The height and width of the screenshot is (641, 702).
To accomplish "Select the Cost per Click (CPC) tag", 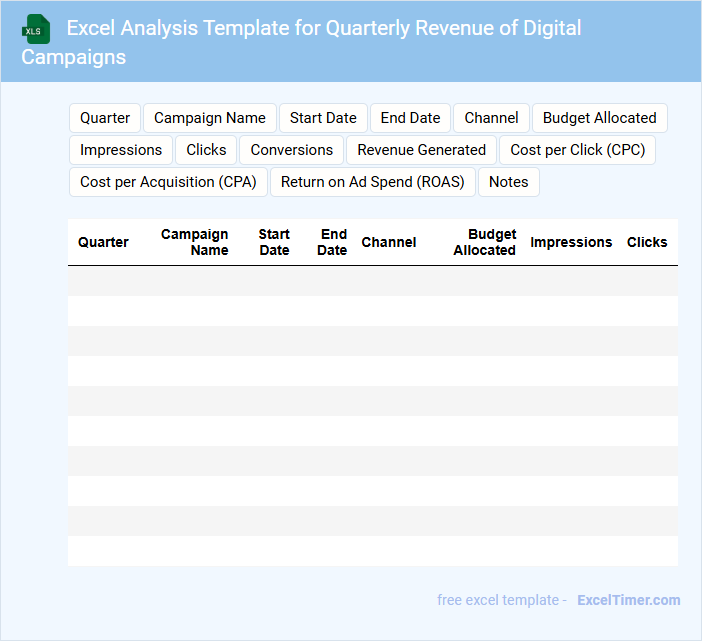I will tap(577, 150).
